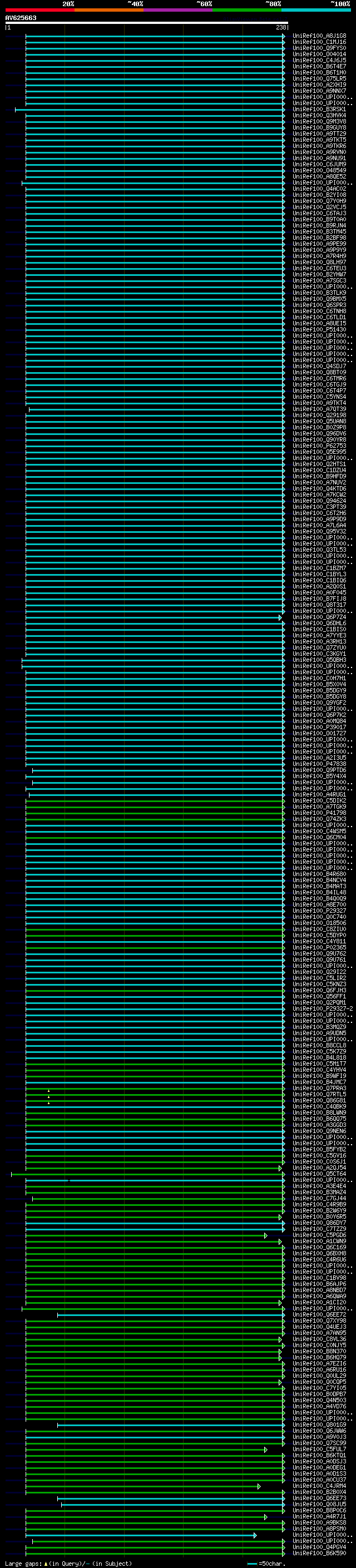
Task: Select label UniRef100_A4RUG1
Action: (319, 794)
